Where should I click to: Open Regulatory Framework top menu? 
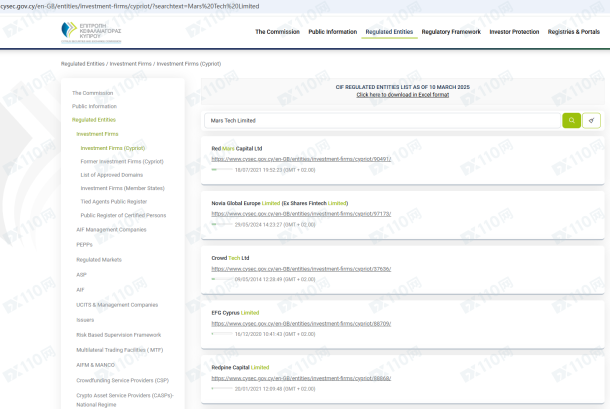click(451, 32)
